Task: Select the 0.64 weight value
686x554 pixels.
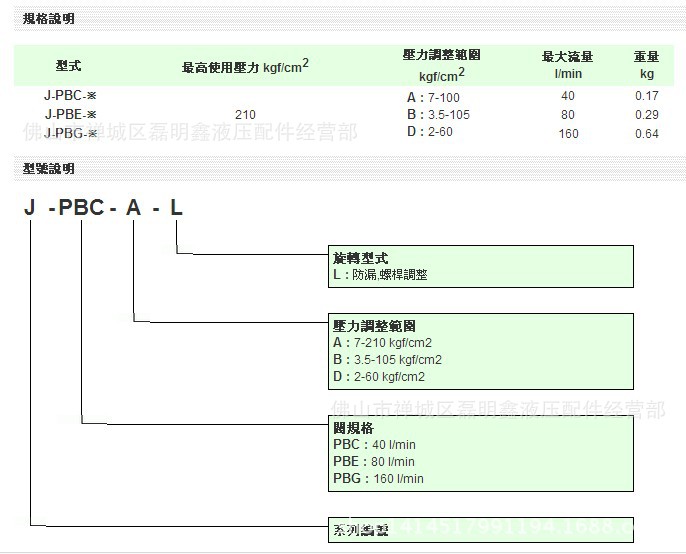Action: [x=647, y=134]
